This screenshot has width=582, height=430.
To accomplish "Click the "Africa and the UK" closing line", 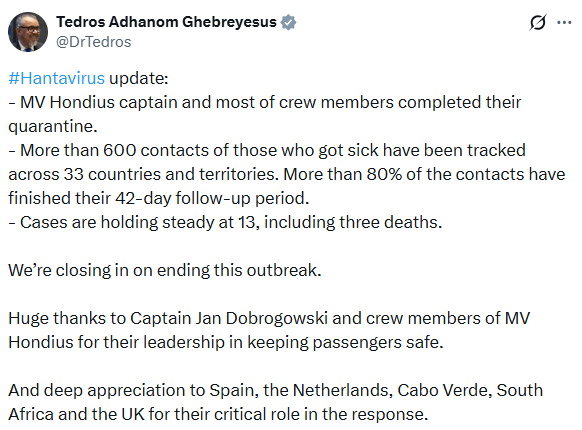I will click(218, 414).
